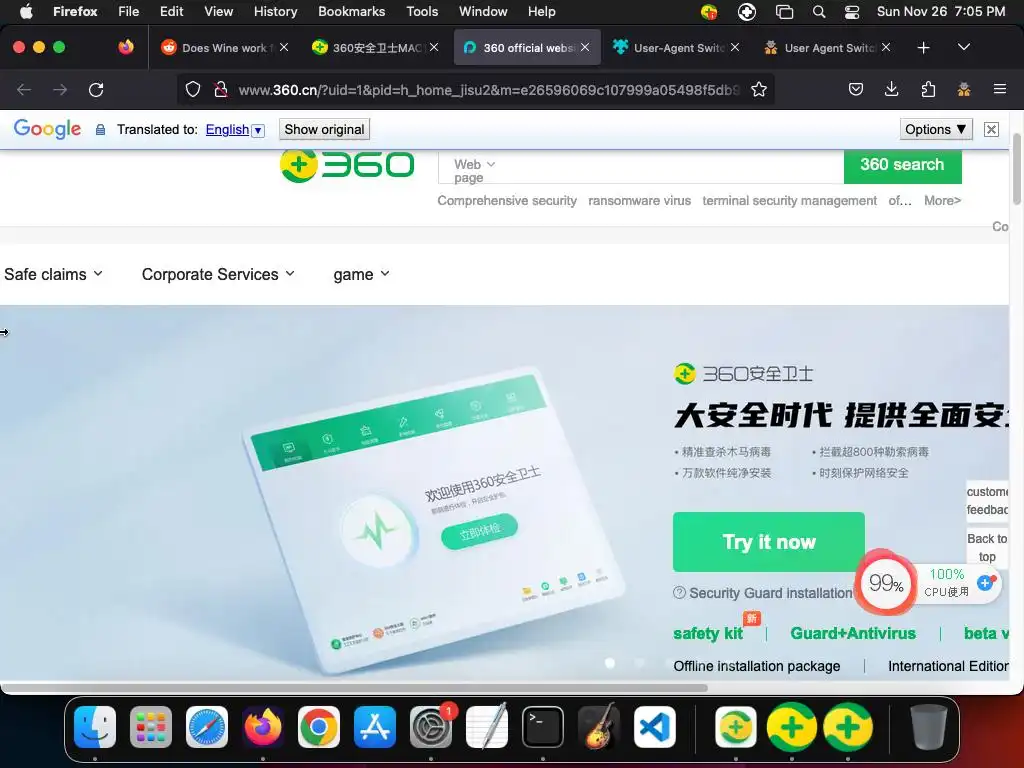Viewport: 1024px width, 768px height.
Task: Bookmark this page with the star icon
Action: [x=759, y=89]
